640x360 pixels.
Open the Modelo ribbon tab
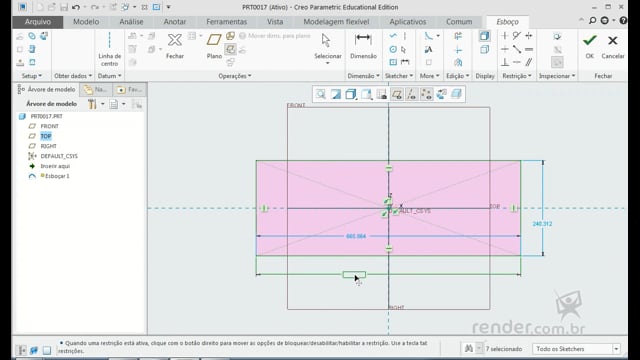coord(86,22)
